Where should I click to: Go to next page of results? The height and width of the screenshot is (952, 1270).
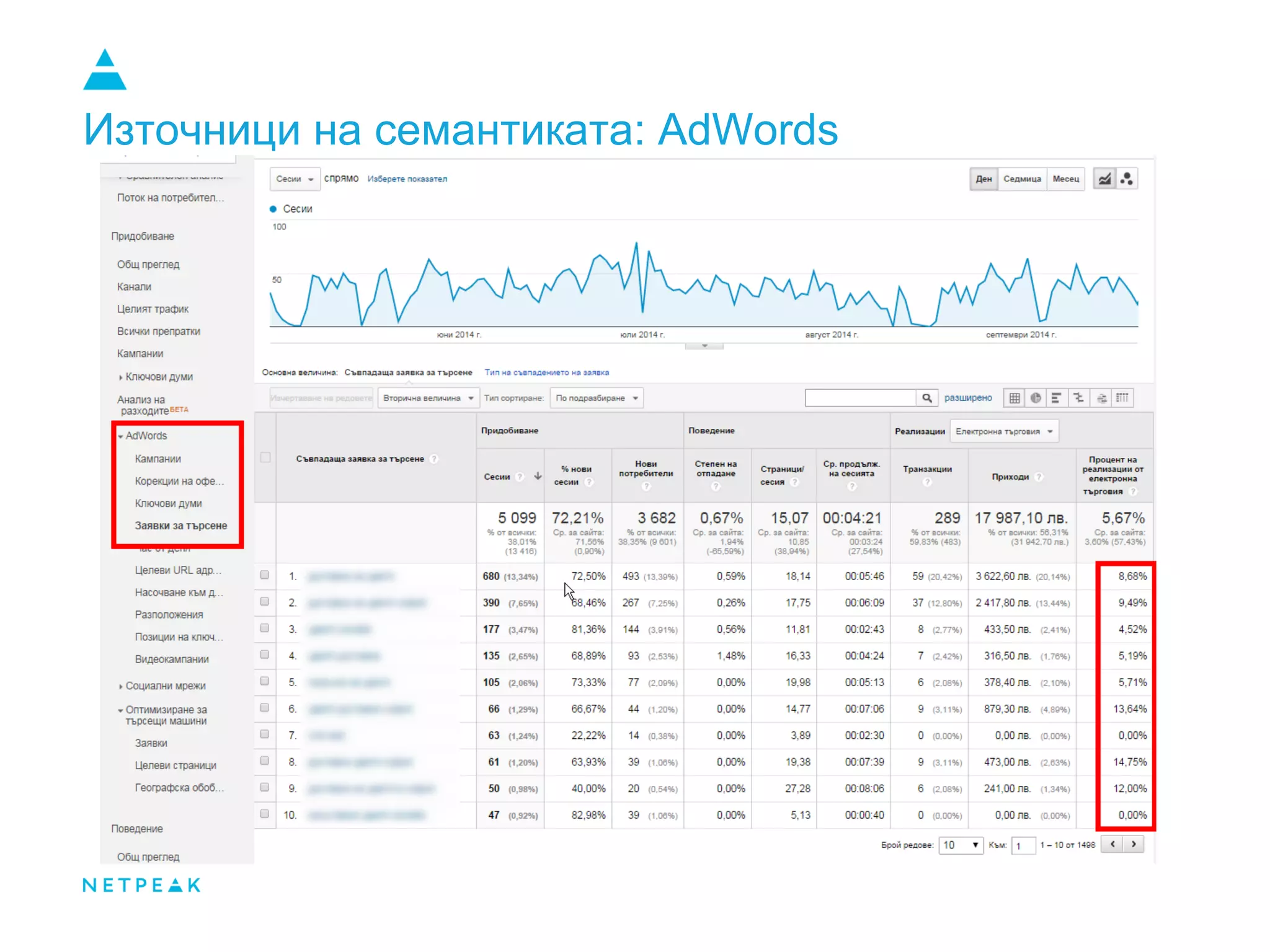(1134, 844)
